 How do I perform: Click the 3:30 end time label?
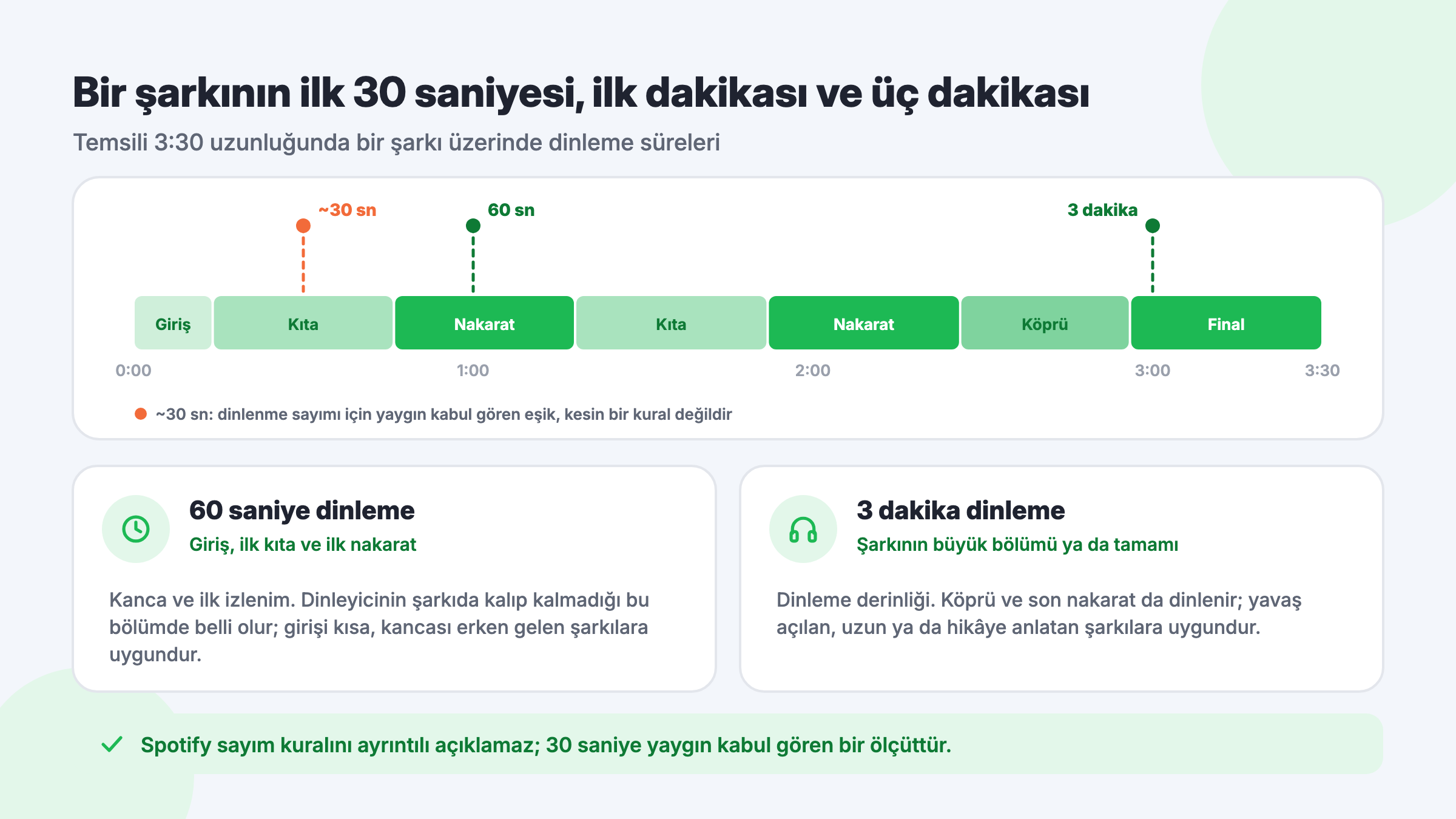point(1323,370)
